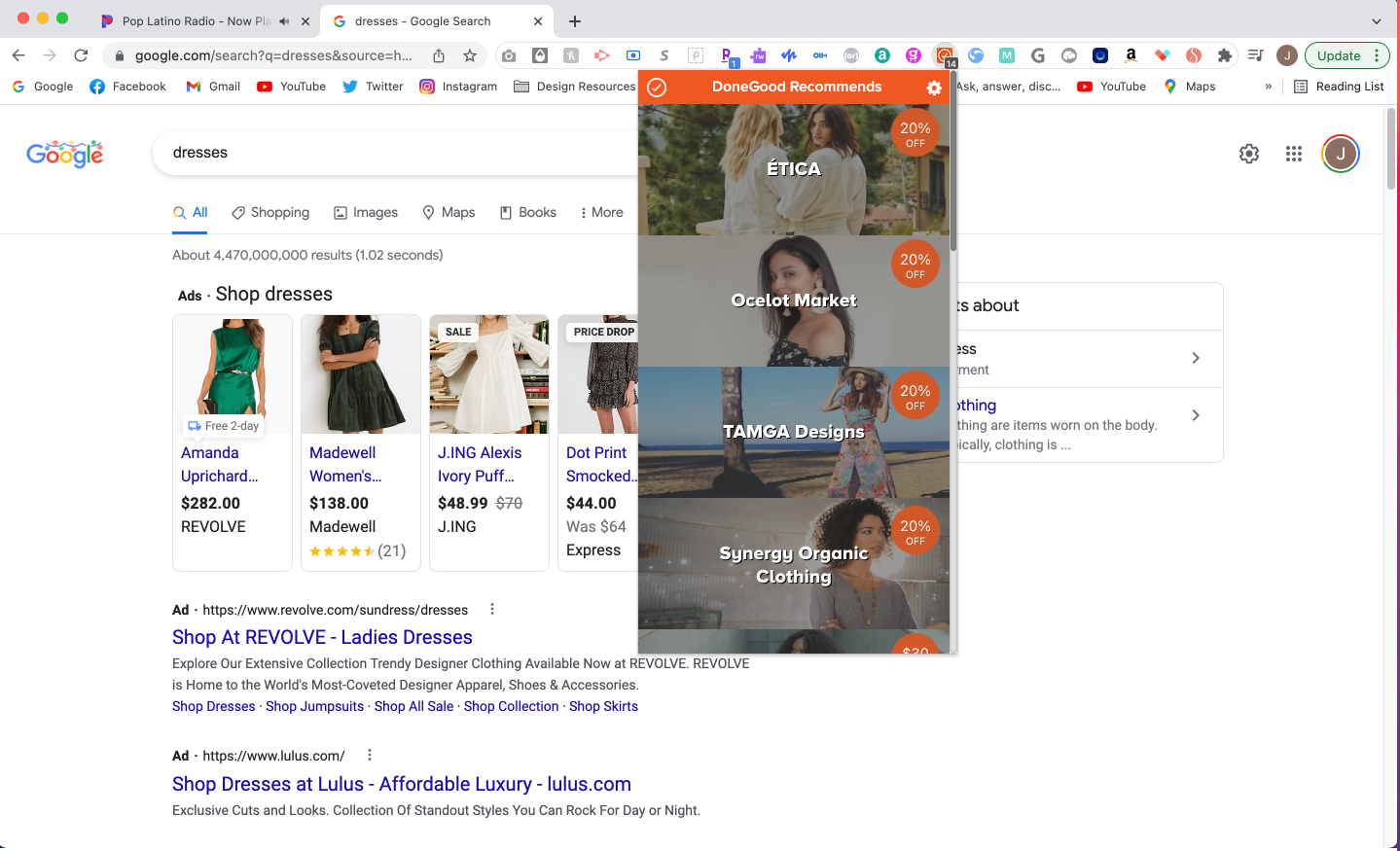Open the browser media controls icon

click(x=1255, y=55)
